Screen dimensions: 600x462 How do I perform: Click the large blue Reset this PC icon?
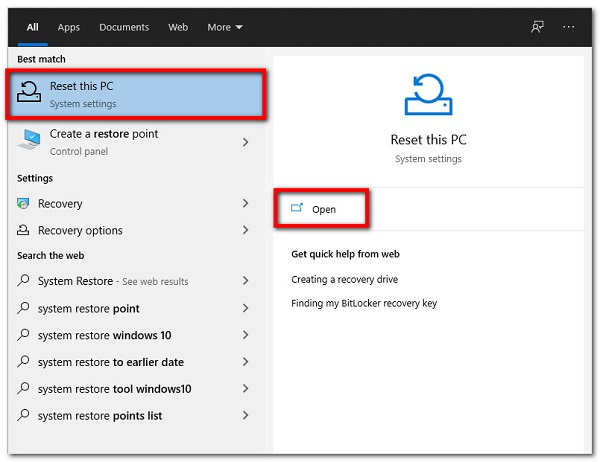[x=429, y=94]
